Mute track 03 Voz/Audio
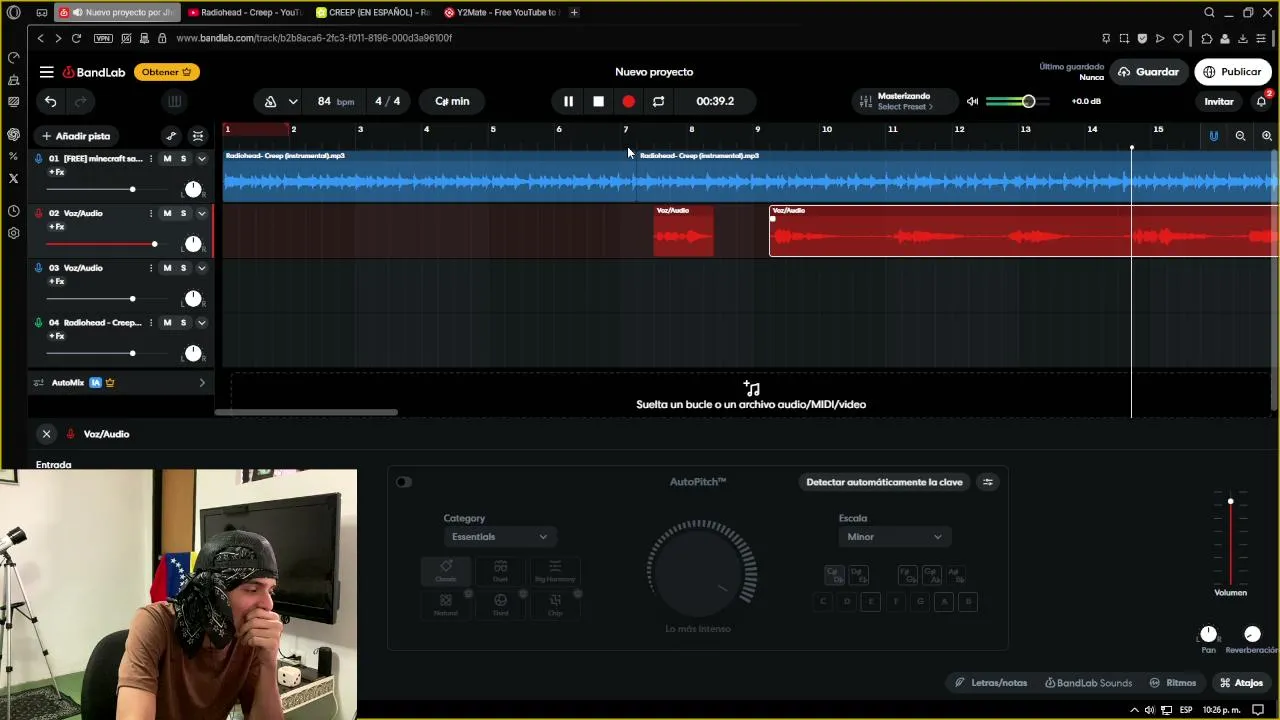The height and width of the screenshot is (720, 1280). (167, 268)
